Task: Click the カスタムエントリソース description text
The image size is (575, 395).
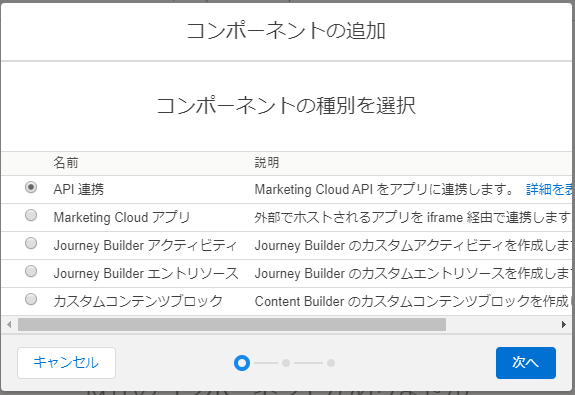Action: click(414, 274)
